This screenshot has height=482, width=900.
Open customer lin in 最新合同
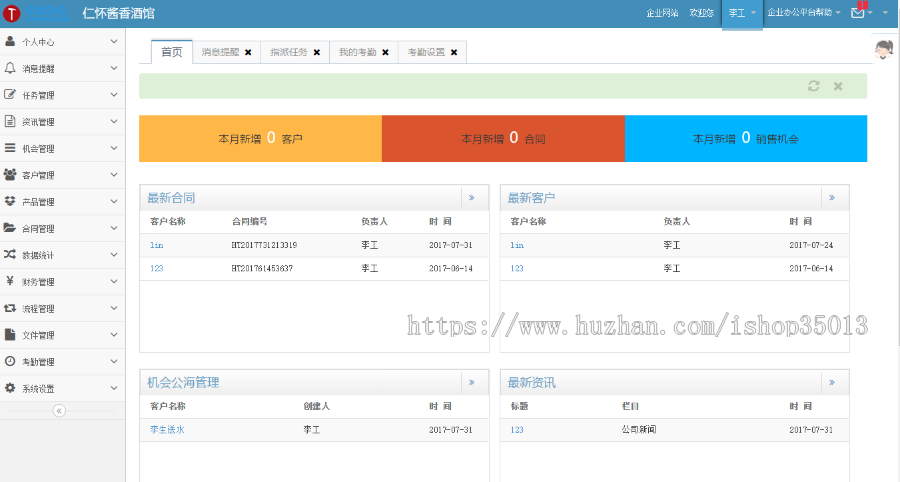pos(157,245)
